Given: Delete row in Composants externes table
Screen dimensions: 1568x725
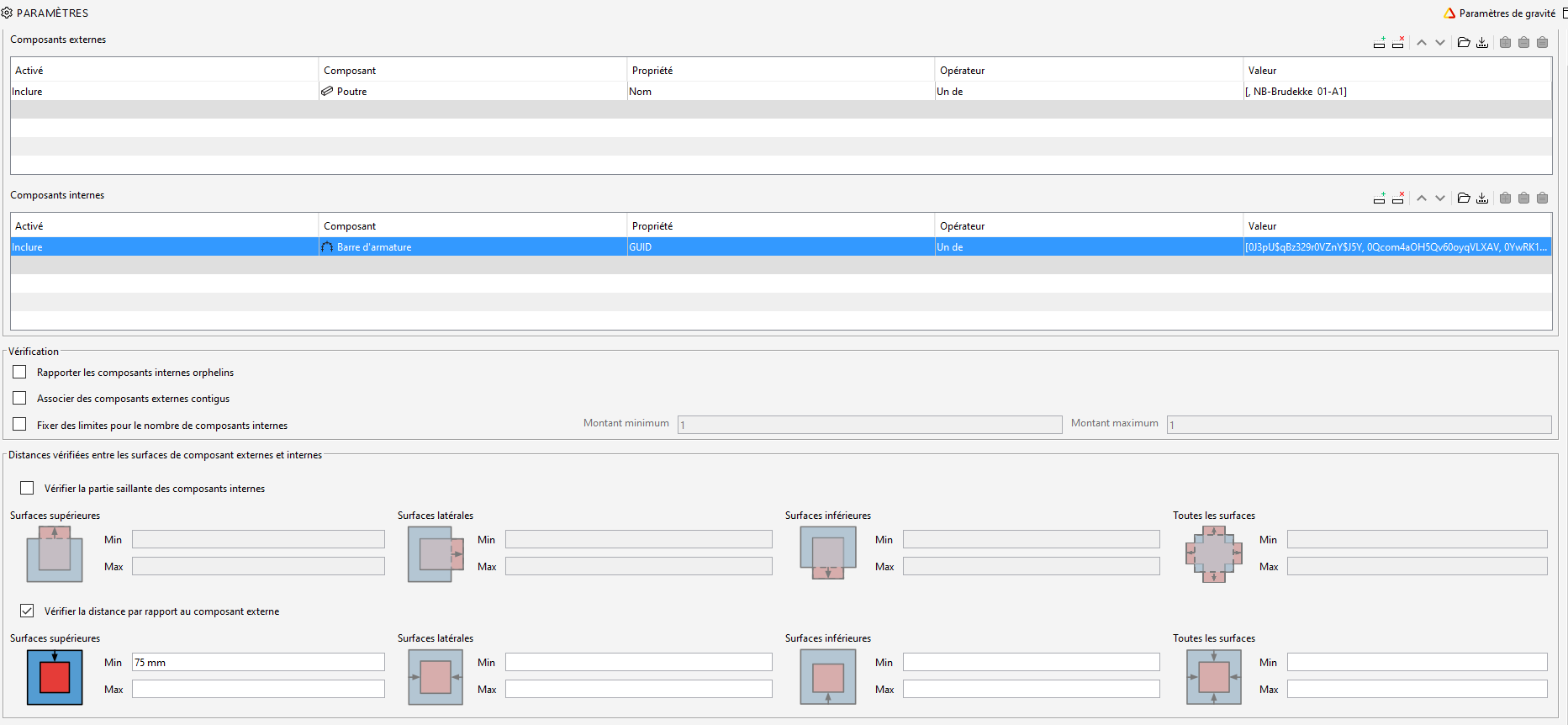Looking at the screenshot, I should pos(1397,42).
